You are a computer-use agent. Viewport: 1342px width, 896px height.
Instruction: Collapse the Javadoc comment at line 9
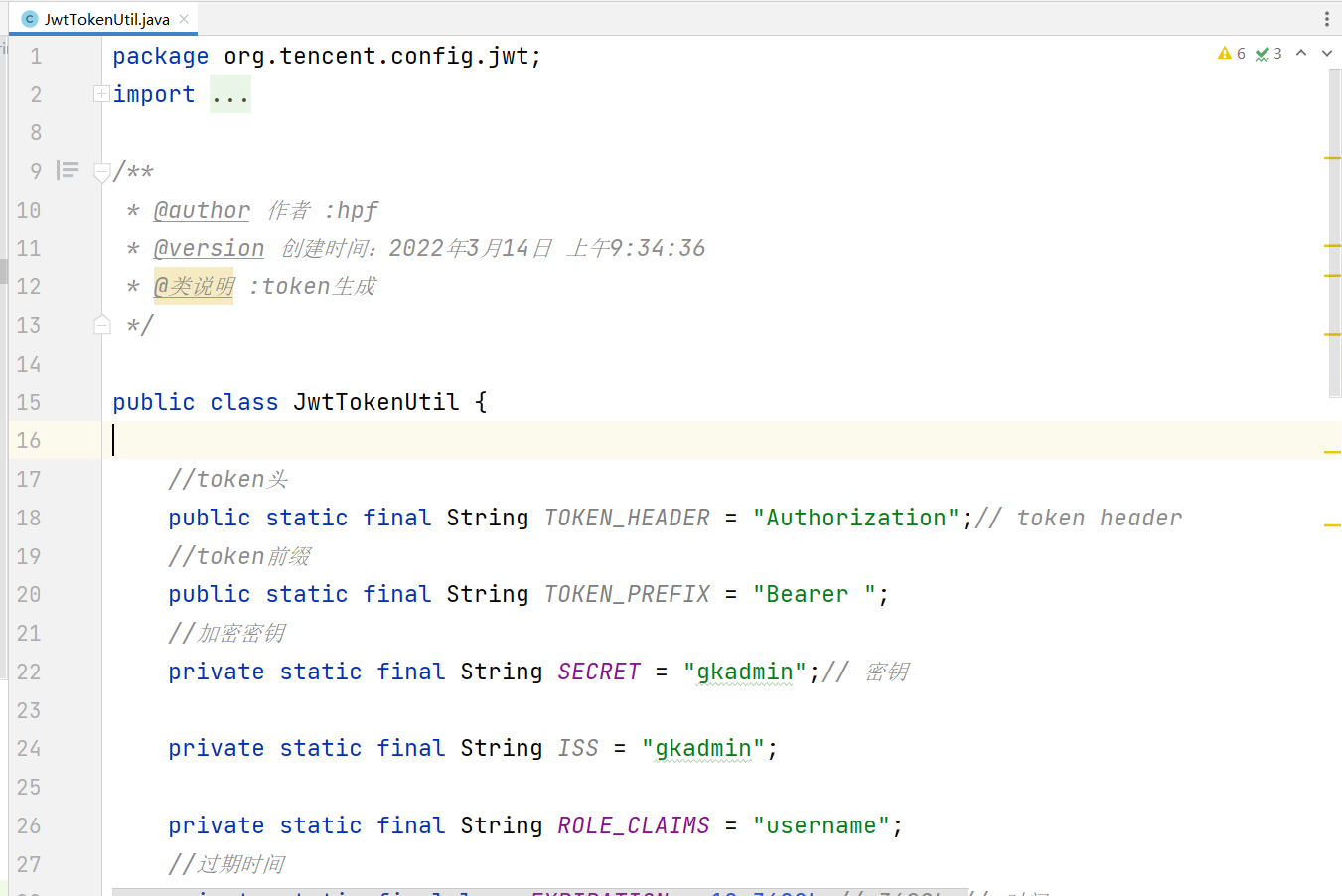(101, 172)
